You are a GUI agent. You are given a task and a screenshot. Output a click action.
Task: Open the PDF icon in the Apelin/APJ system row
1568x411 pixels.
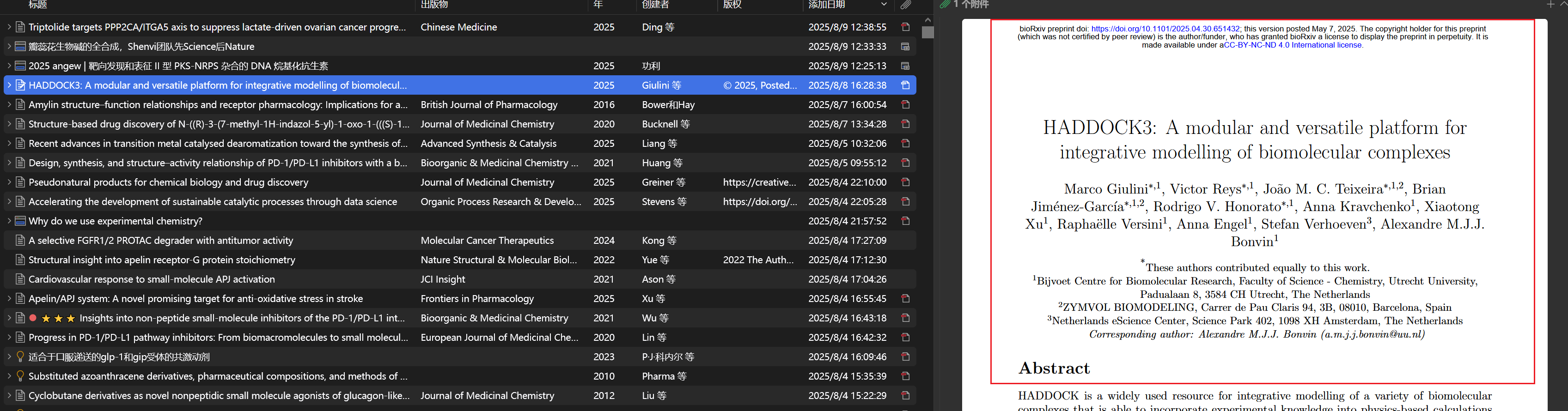pos(905,298)
